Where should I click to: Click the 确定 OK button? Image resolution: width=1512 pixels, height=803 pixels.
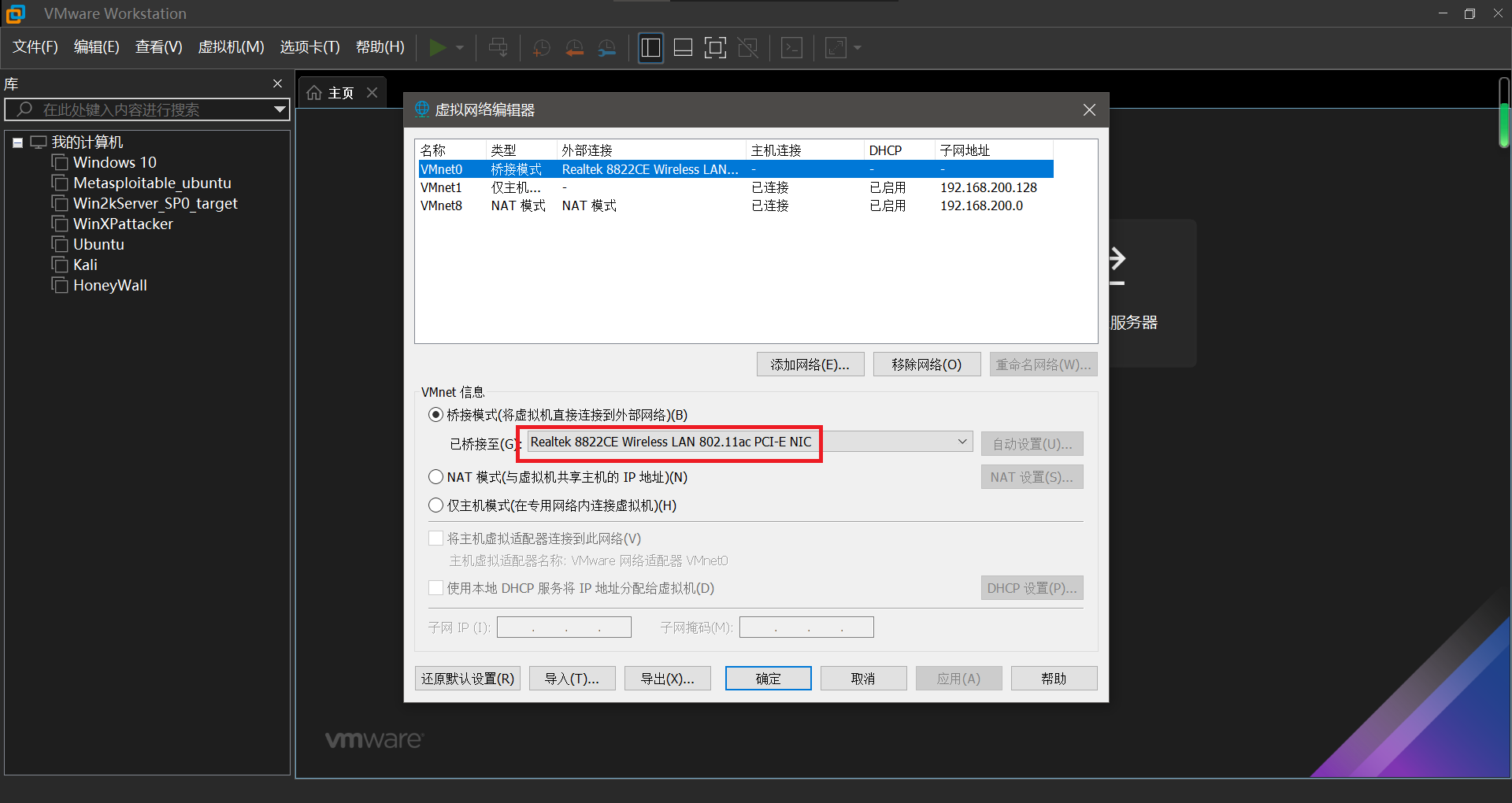769,679
